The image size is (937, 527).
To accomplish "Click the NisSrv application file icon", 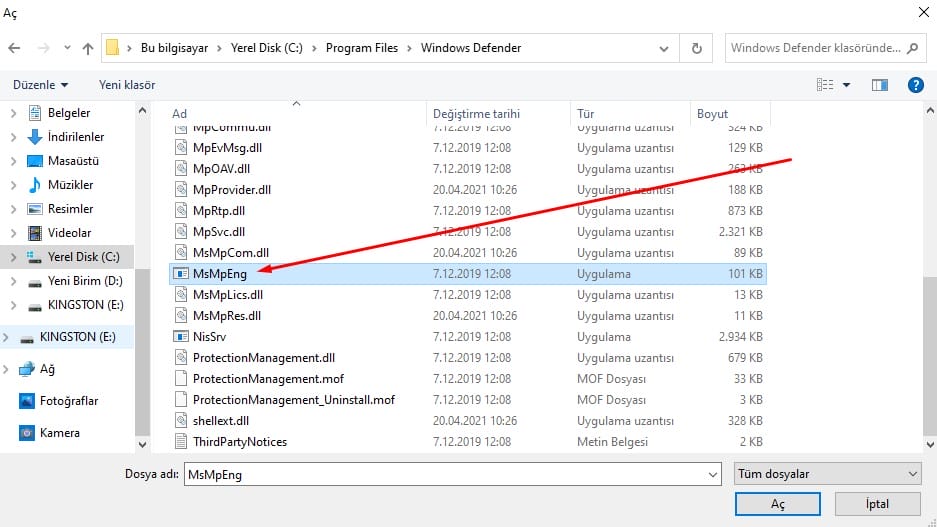I will click(181, 337).
